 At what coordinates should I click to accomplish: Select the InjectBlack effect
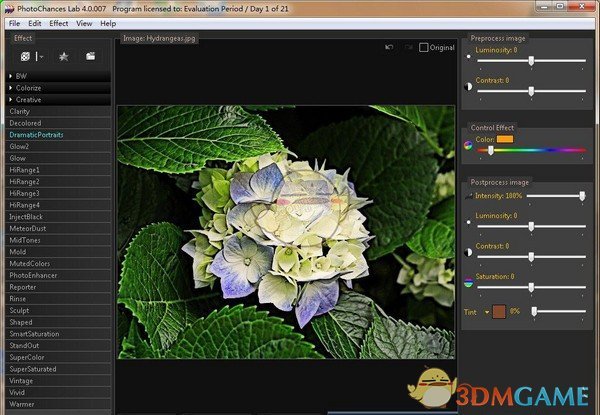pyautogui.click(x=59, y=217)
